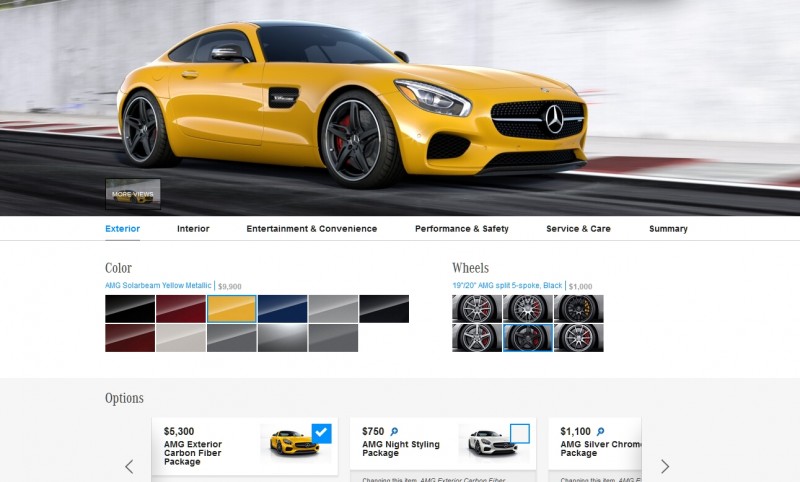
Task: Pick the black wheel with yellow calipers
Action: [579, 309]
